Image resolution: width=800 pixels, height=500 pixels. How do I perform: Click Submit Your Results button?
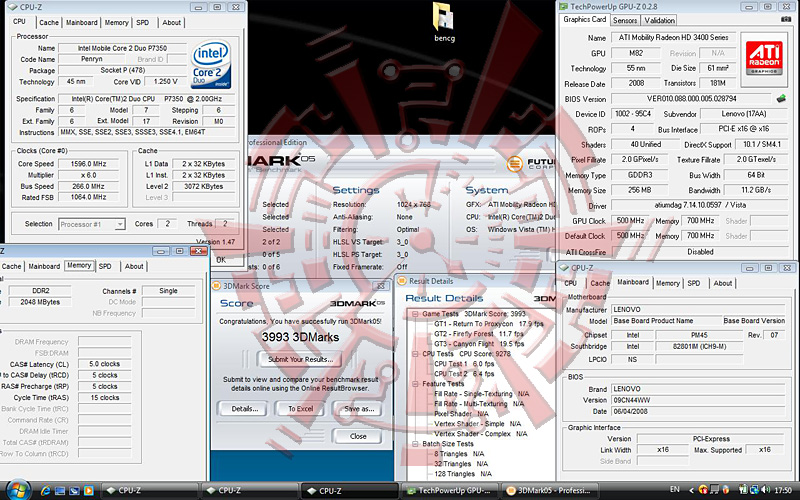tap(301, 359)
